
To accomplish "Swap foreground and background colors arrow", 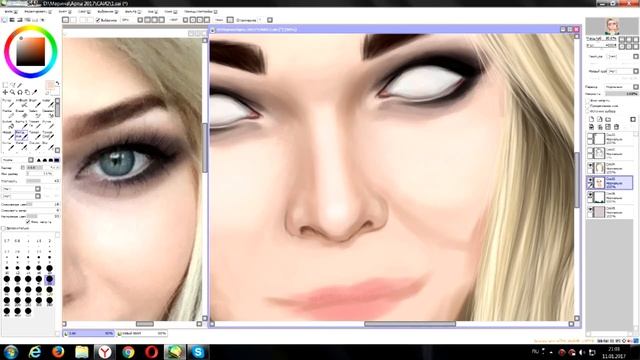I will tap(57, 83).
